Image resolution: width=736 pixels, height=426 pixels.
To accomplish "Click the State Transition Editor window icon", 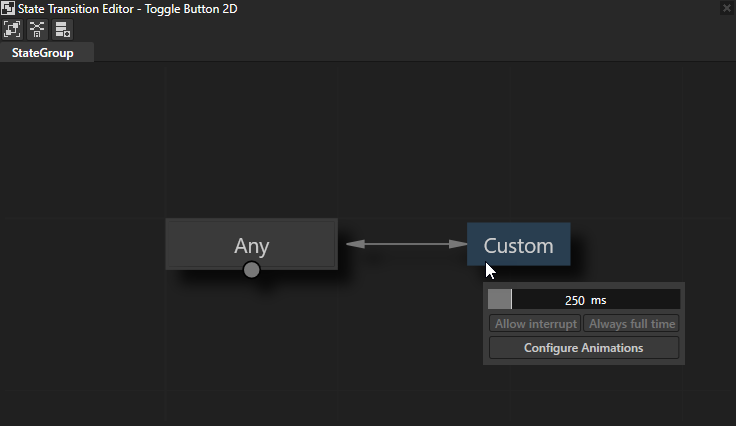I will point(8,7).
